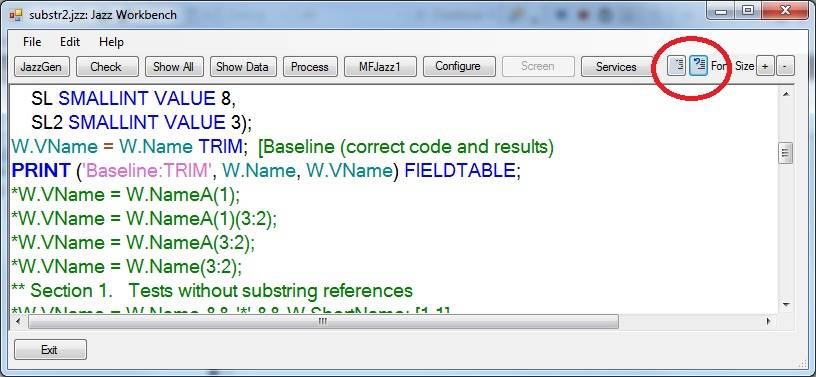
Task: Open the Help menu
Action: 111,42
